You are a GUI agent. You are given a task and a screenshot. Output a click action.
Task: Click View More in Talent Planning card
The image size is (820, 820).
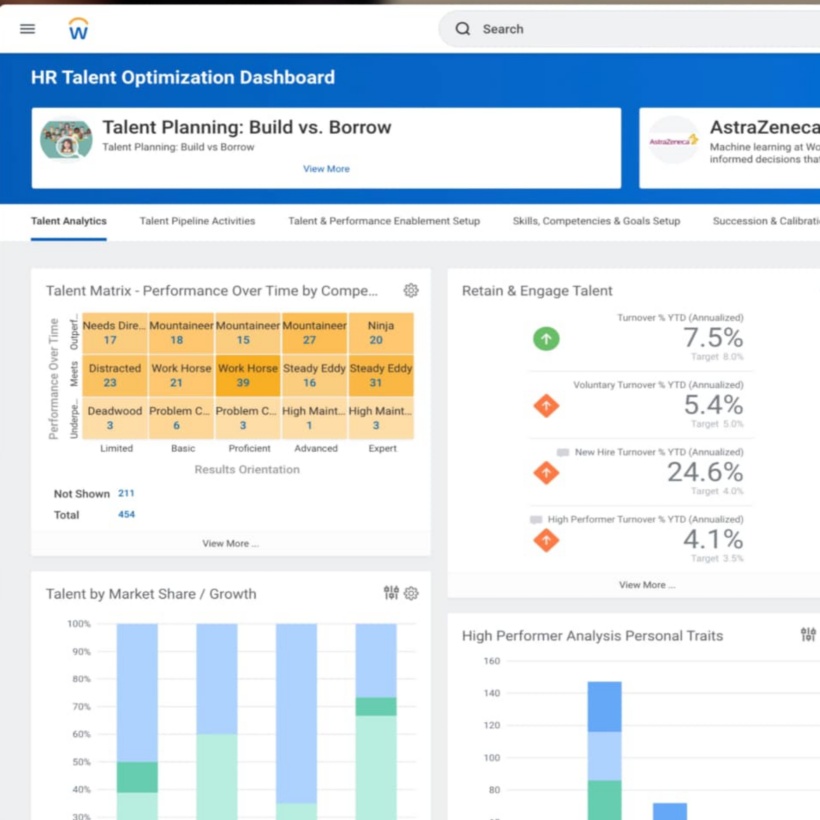[326, 169]
